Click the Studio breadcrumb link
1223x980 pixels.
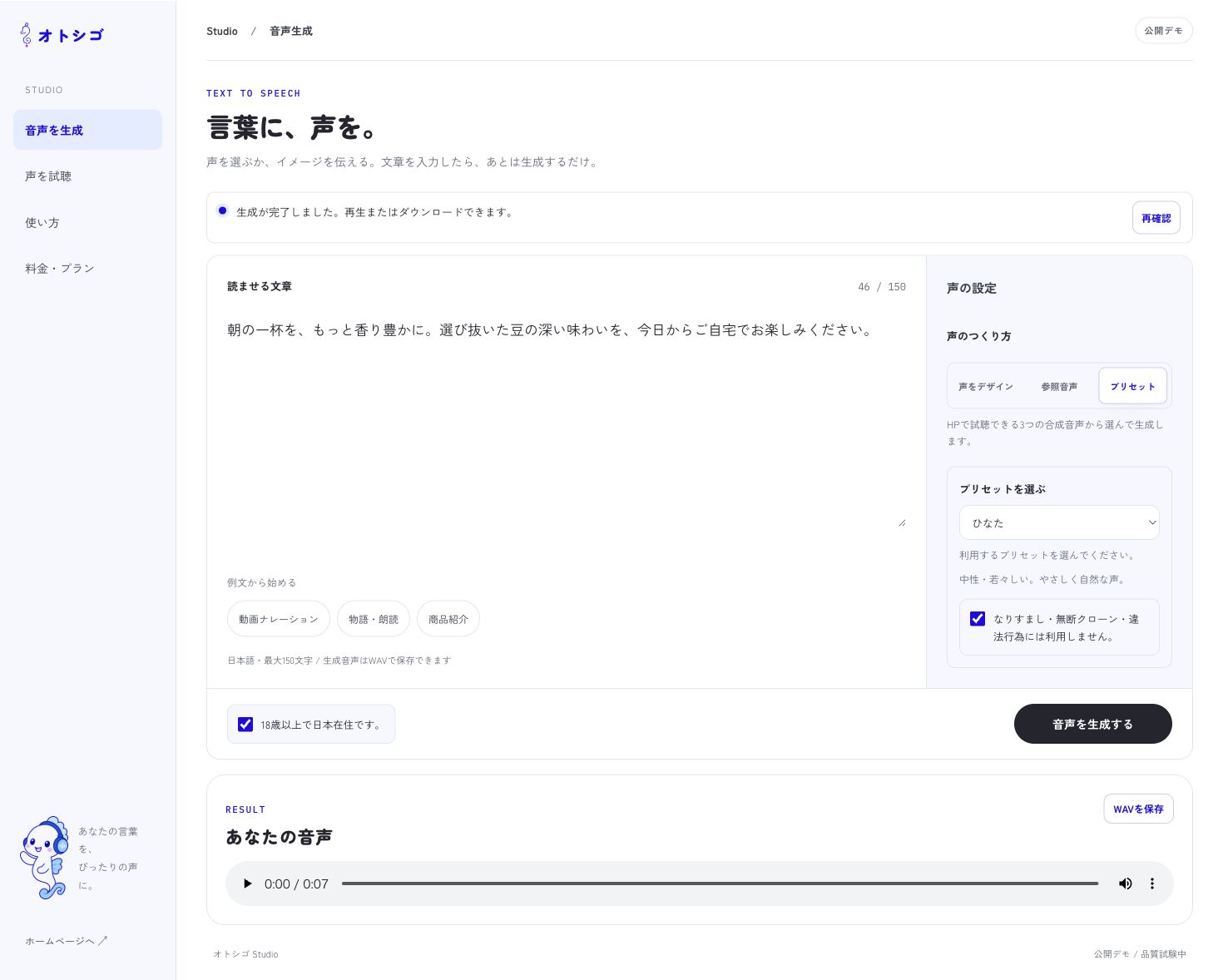pyautogui.click(x=222, y=31)
